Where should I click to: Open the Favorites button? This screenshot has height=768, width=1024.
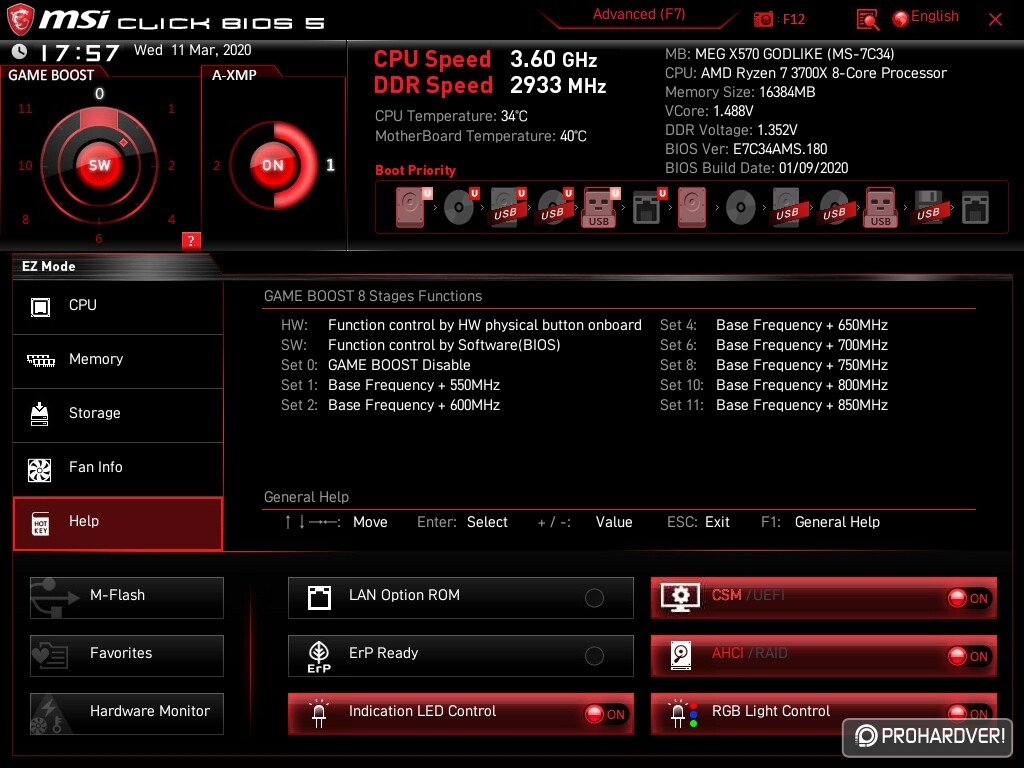pos(127,656)
